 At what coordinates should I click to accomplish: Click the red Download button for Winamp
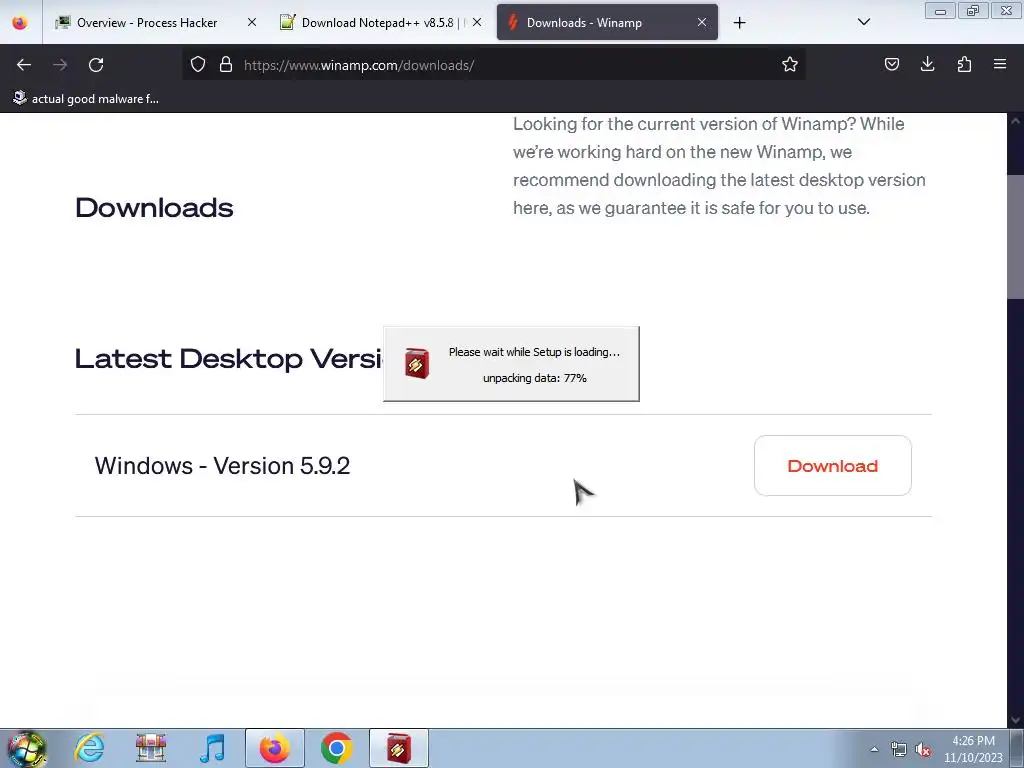coord(833,466)
